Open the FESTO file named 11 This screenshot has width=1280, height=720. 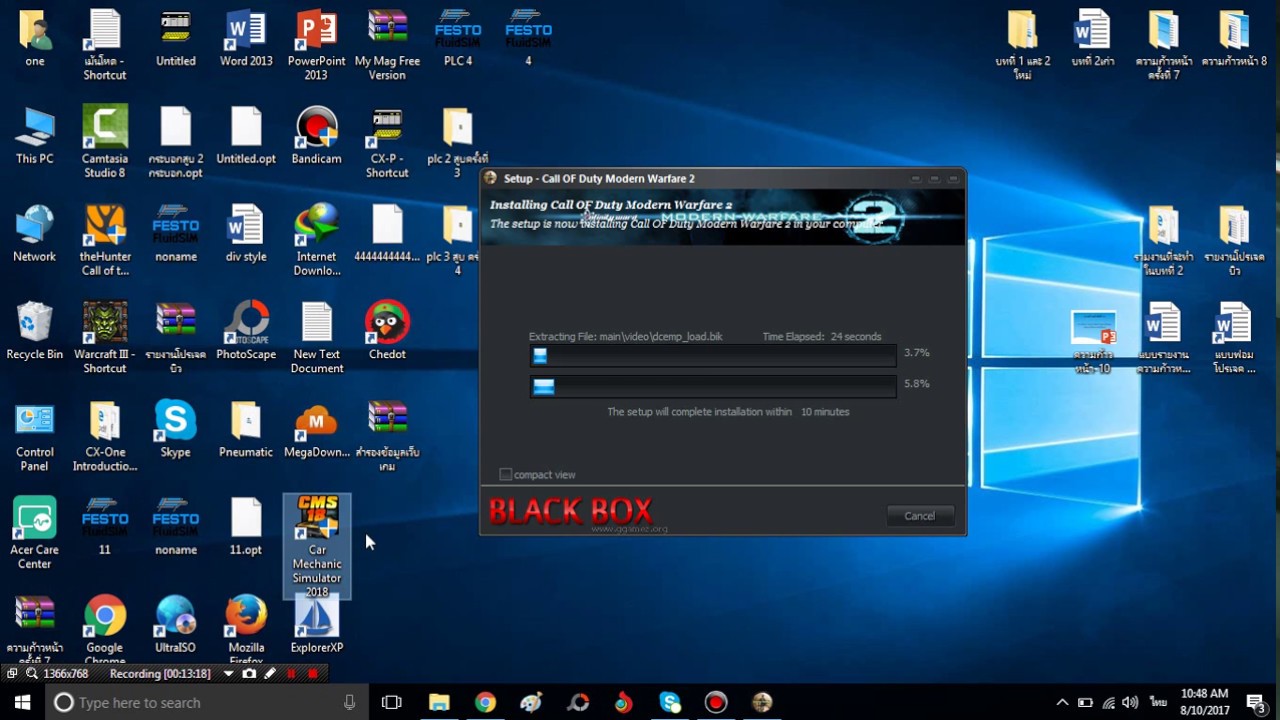105,527
